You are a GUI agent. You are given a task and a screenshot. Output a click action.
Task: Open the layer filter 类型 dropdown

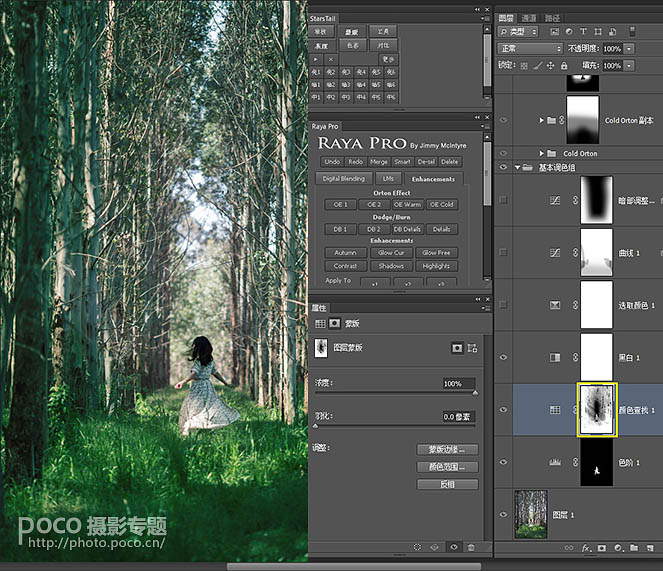518,32
